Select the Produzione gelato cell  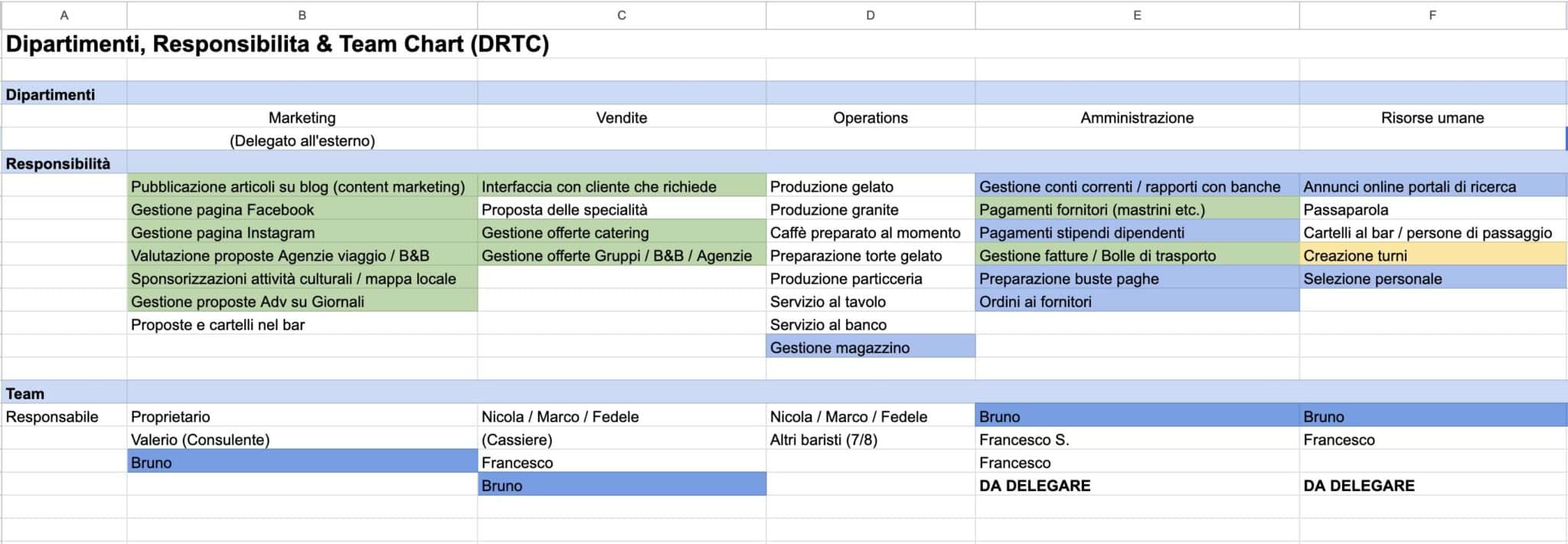click(871, 186)
